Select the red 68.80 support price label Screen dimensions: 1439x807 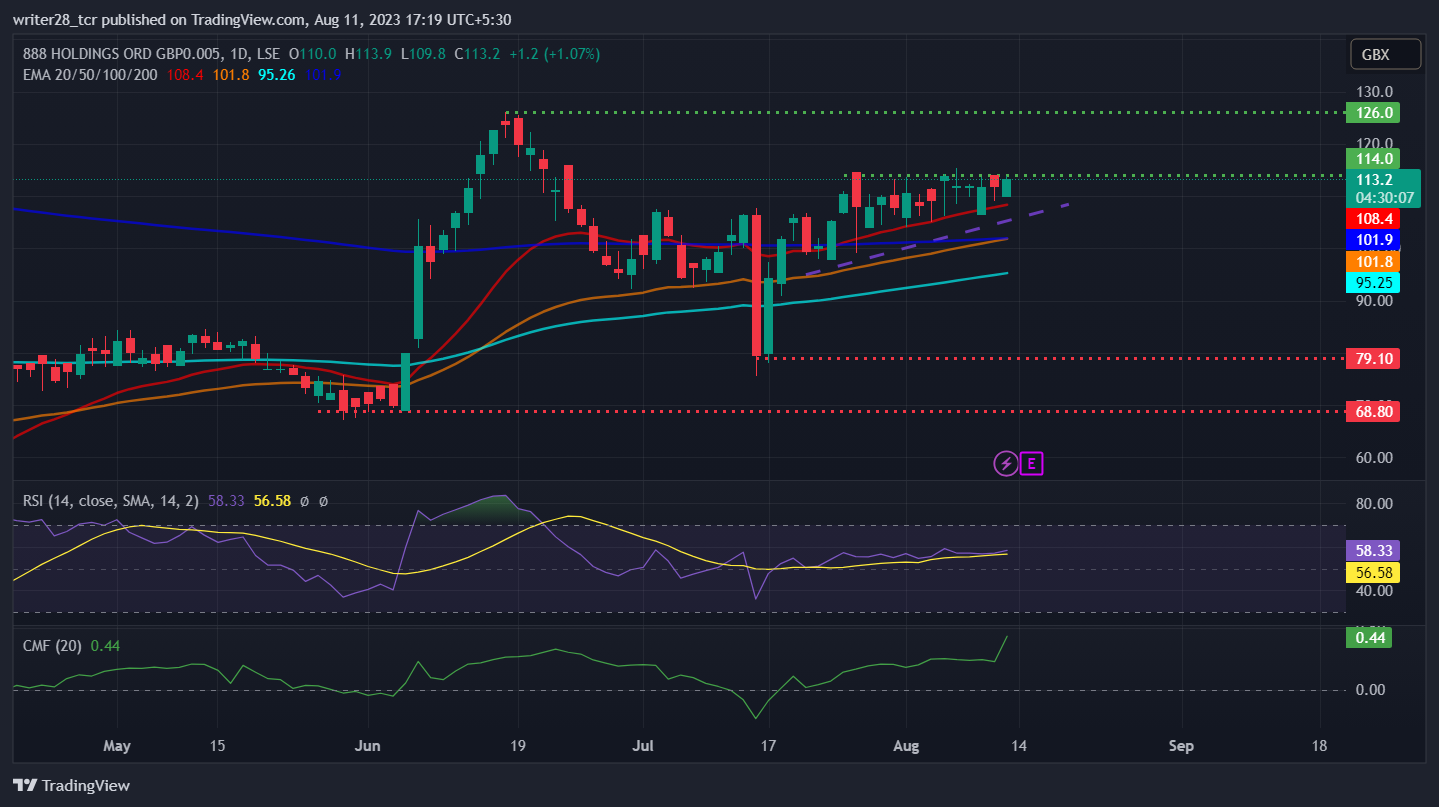pyautogui.click(x=1372, y=411)
